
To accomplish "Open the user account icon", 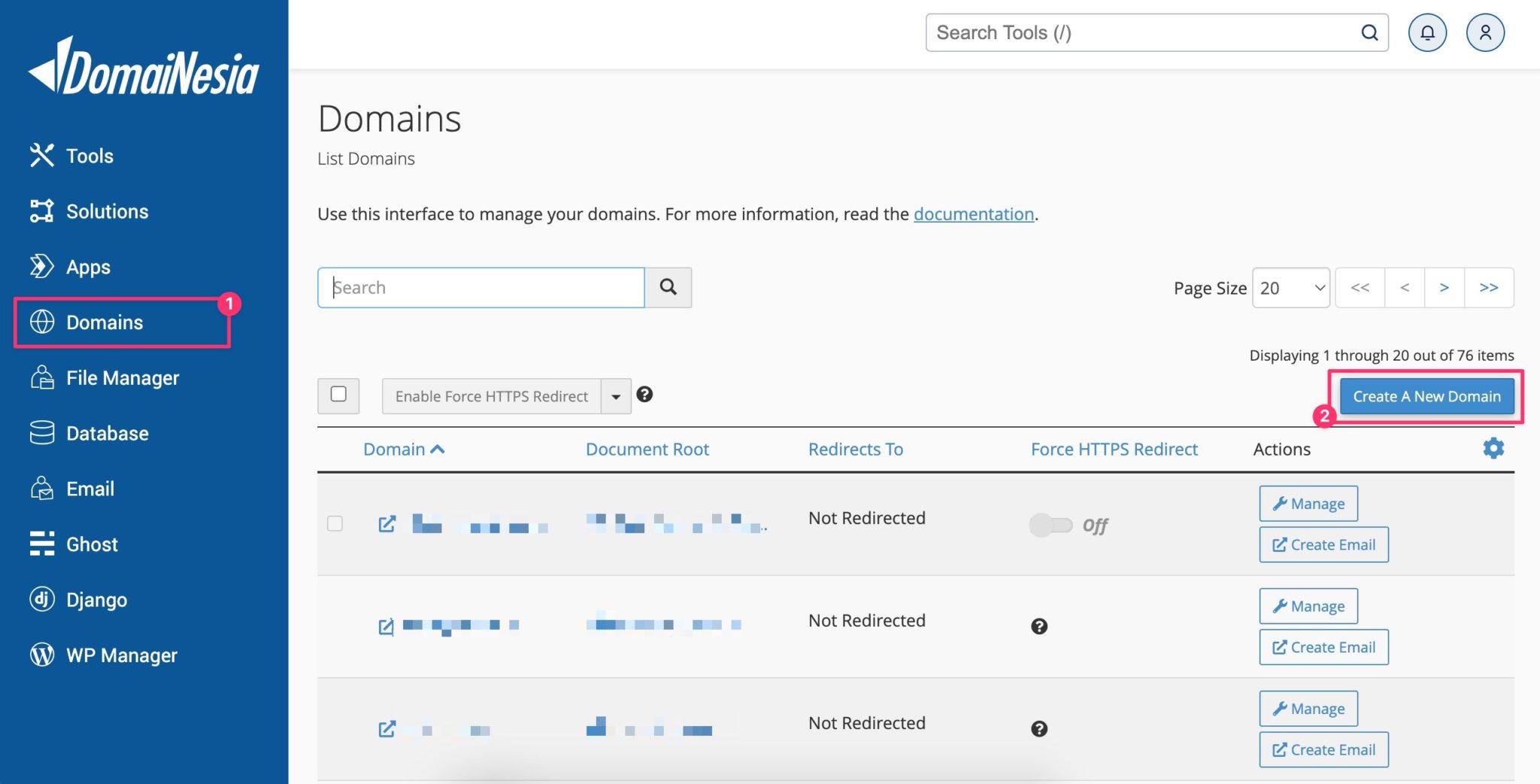I will [x=1485, y=32].
